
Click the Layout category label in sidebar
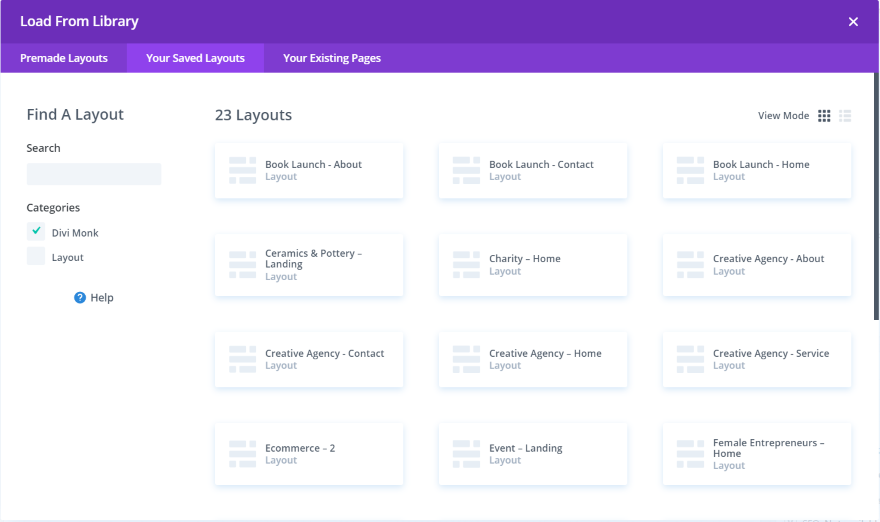coord(67,258)
